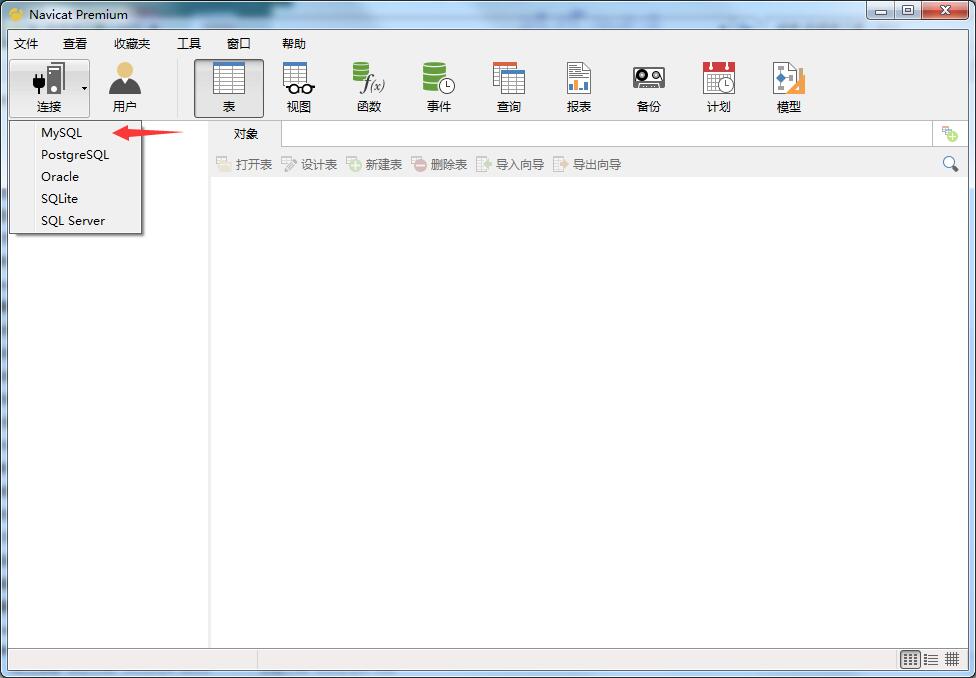Open the 报表 report toolbar icon
The image size is (976, 678).
(579, 88)
